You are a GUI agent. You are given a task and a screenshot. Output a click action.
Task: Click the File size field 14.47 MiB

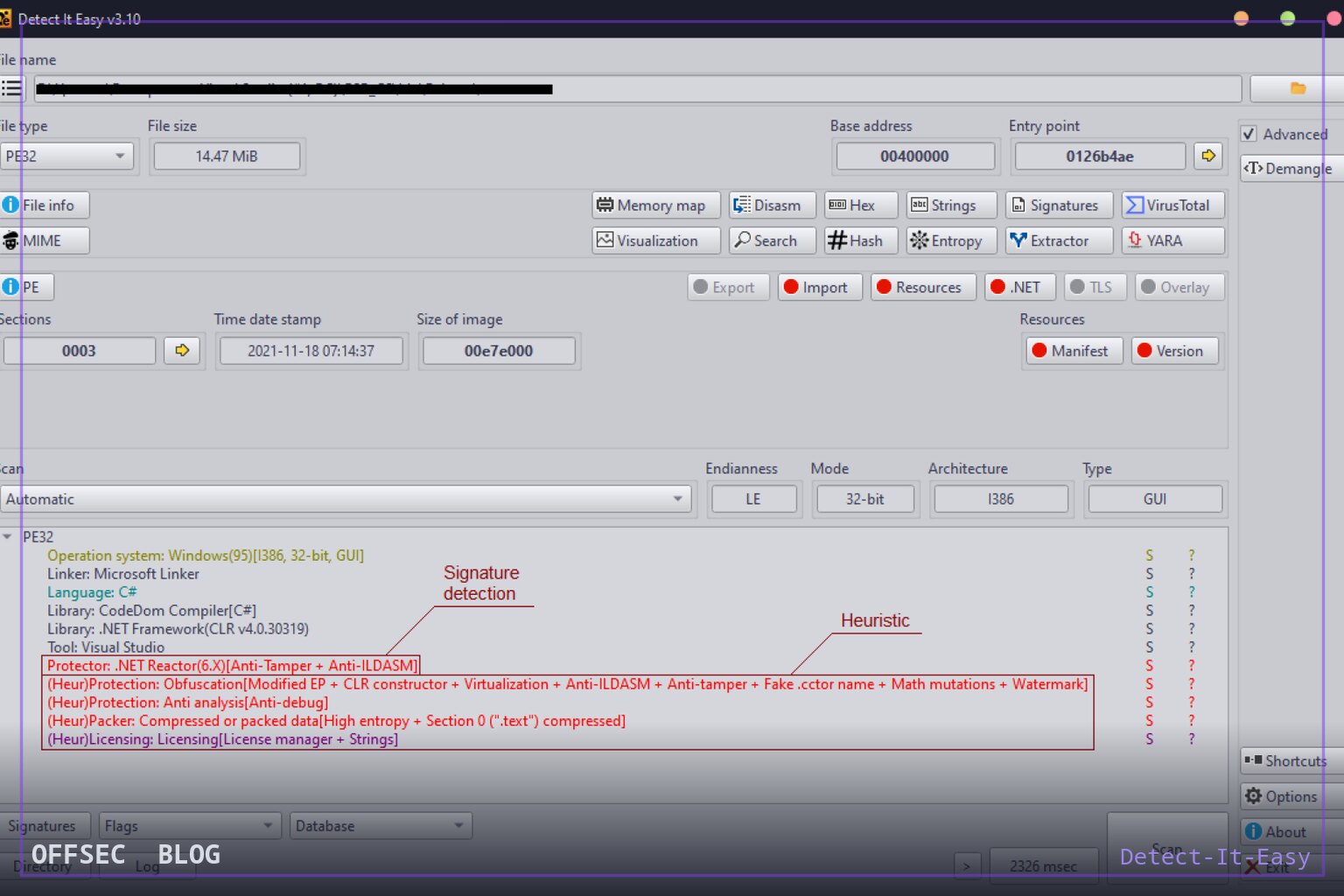[x=227, y=156]
